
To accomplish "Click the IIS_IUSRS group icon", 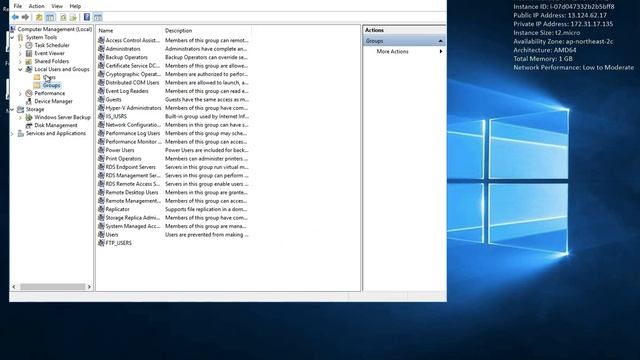I will [101, 116].
